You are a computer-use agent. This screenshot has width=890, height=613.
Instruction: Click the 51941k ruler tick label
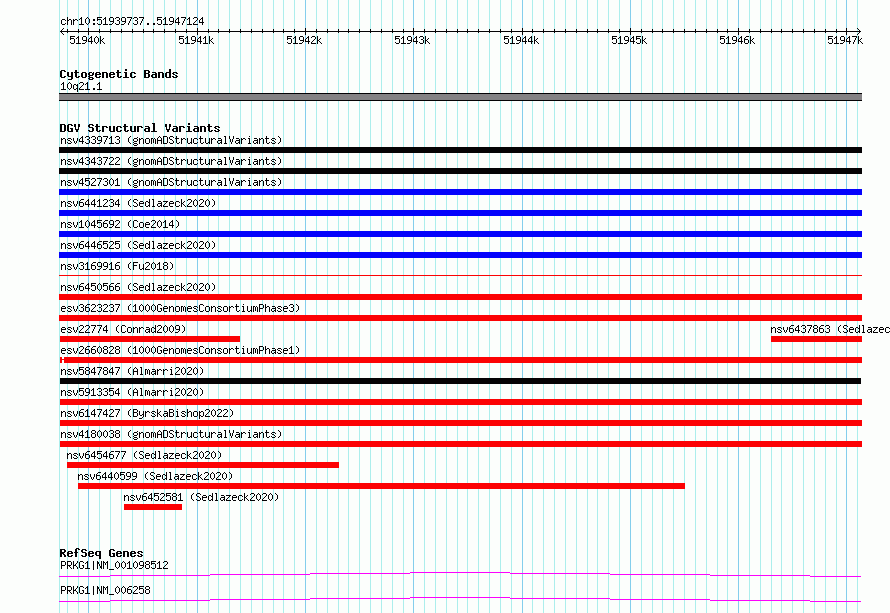(x=196, y=40)
